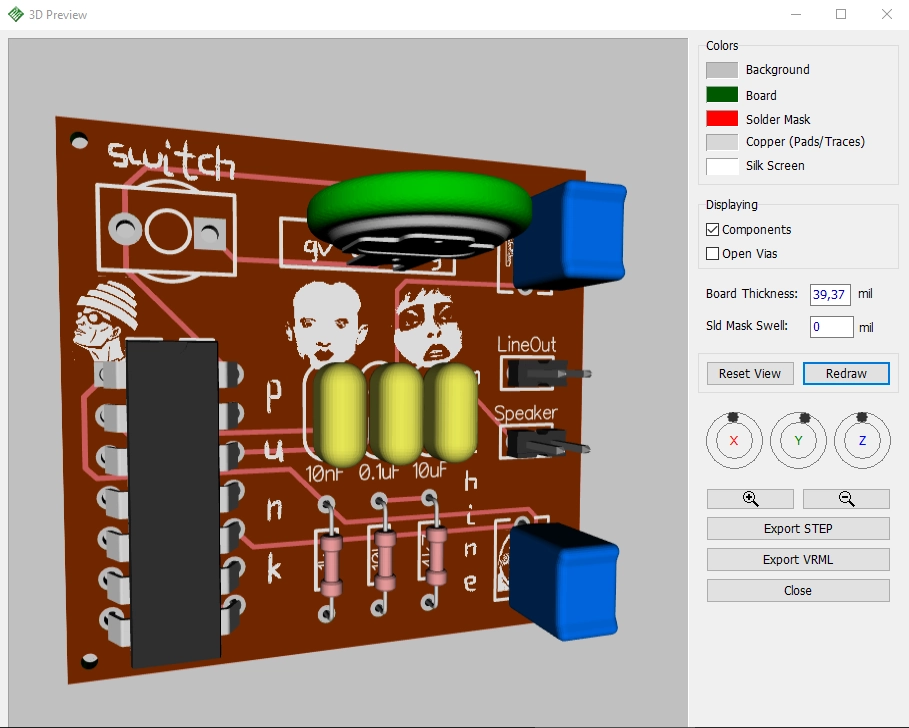This screenshot has height=728, width=909.
Task: Rotate the view around the Z axis
Action: pyautogui.click(x=862, y=440)
